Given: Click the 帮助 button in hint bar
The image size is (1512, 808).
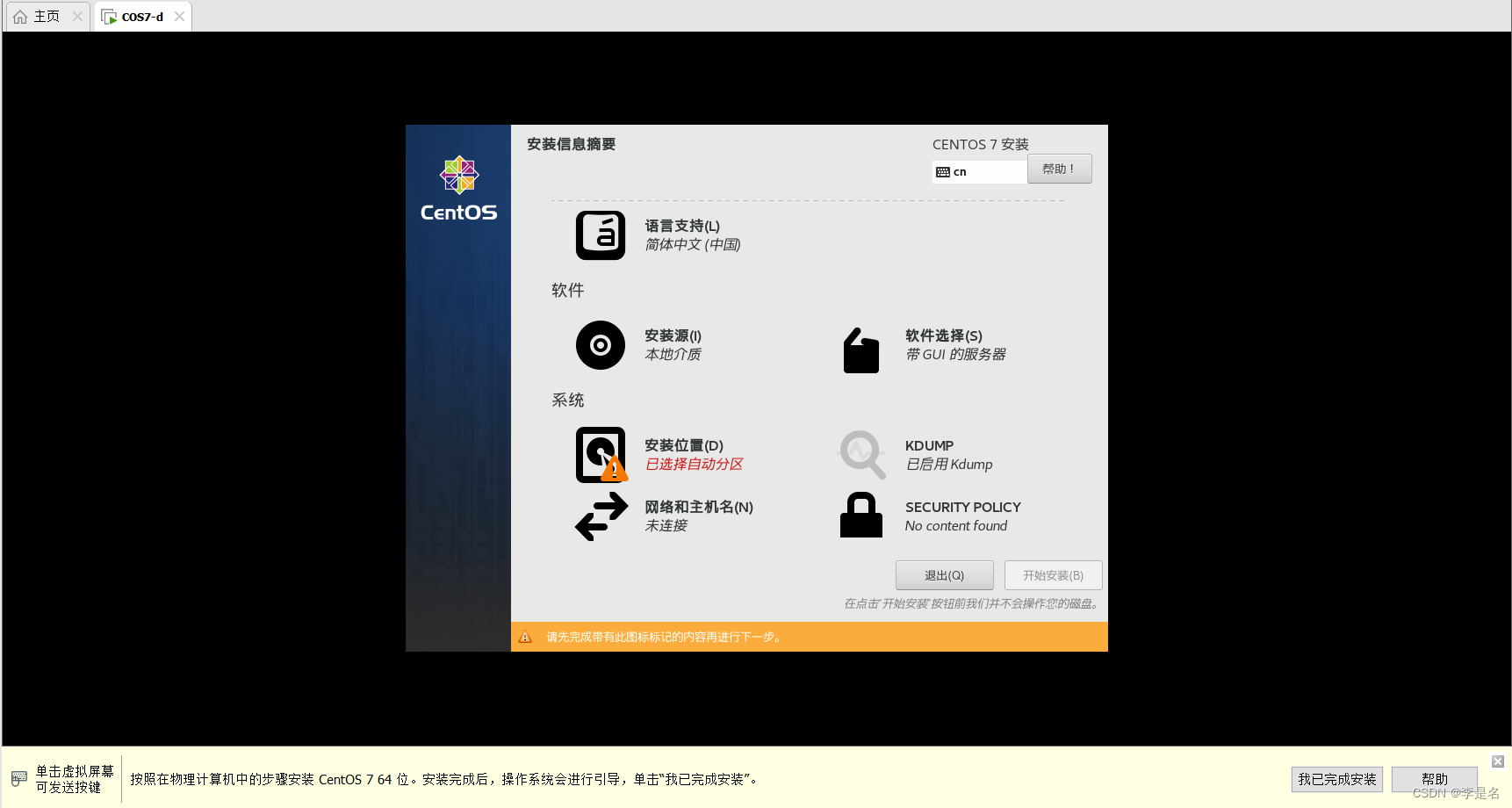Looking at the screenshot, I should (x=1435, y=779).
